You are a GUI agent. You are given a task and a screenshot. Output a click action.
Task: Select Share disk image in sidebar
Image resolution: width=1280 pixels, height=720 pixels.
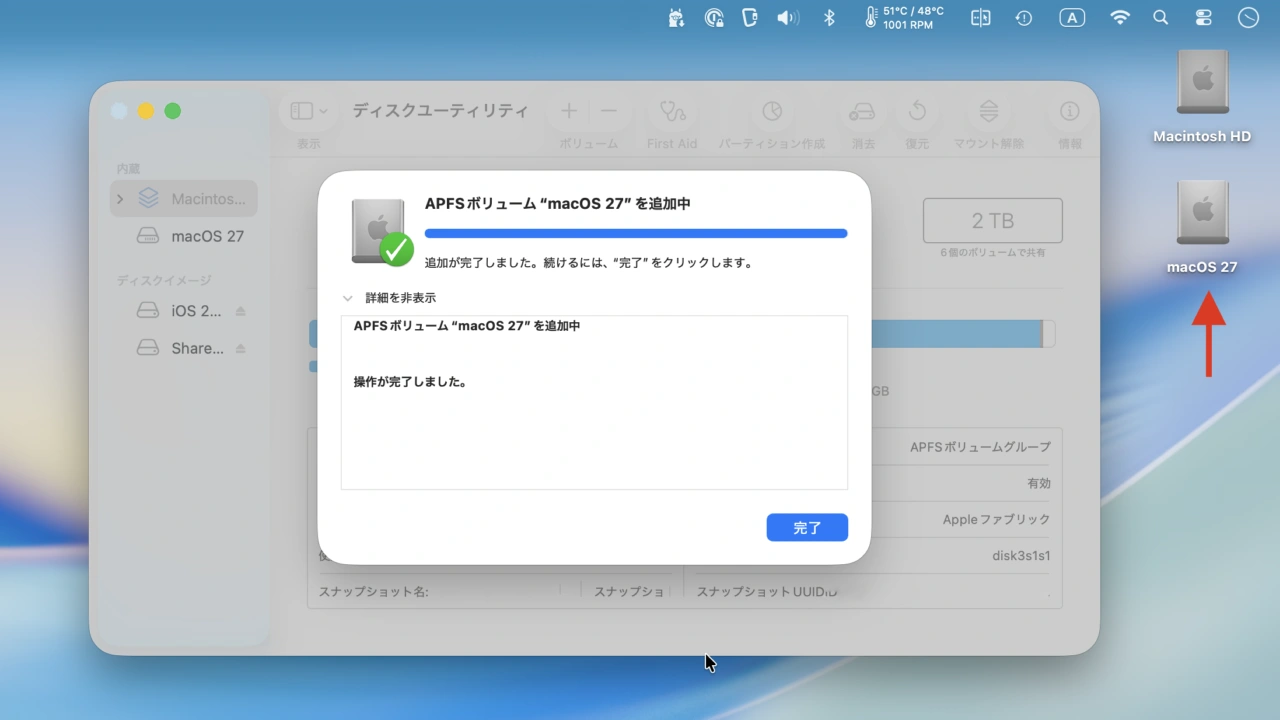180,348
